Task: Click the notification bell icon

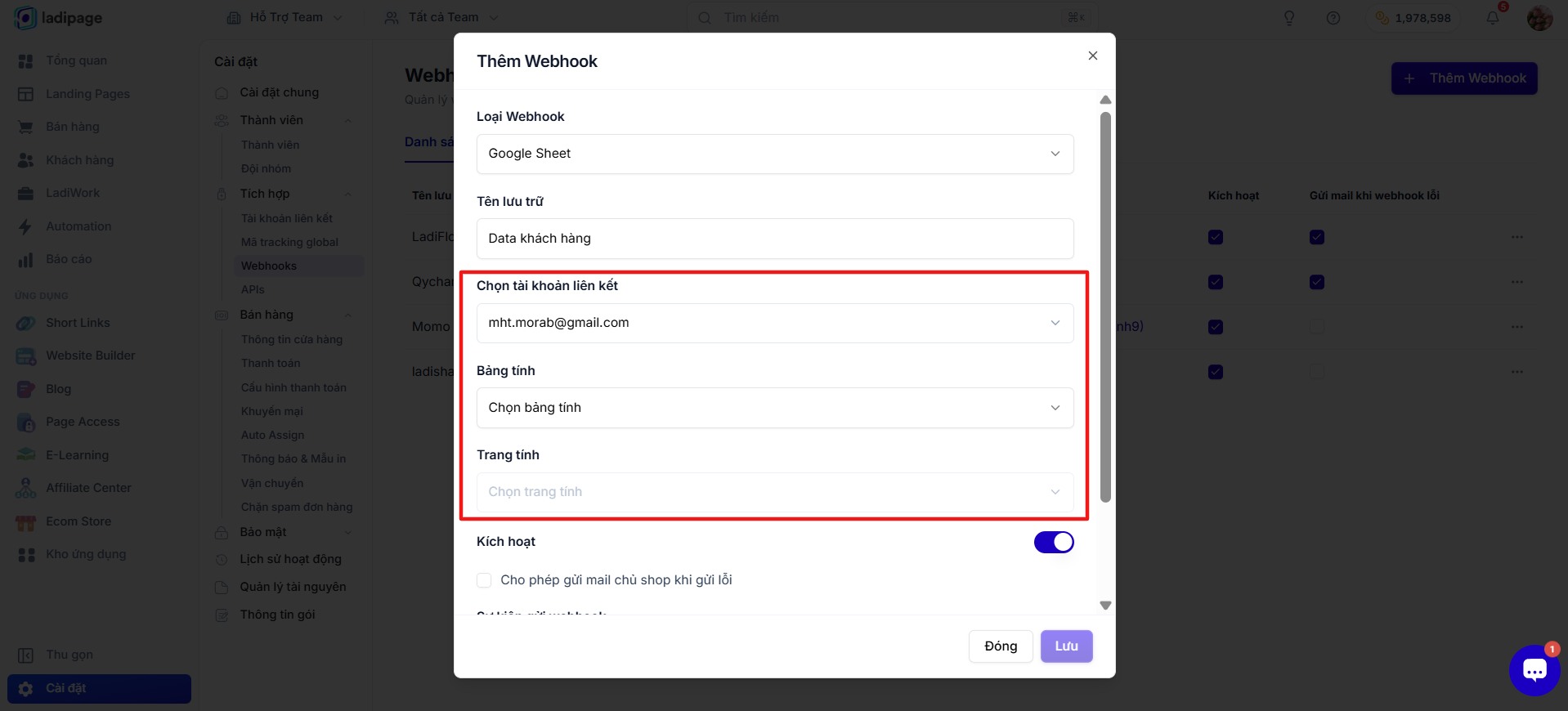Action: 1493,17
